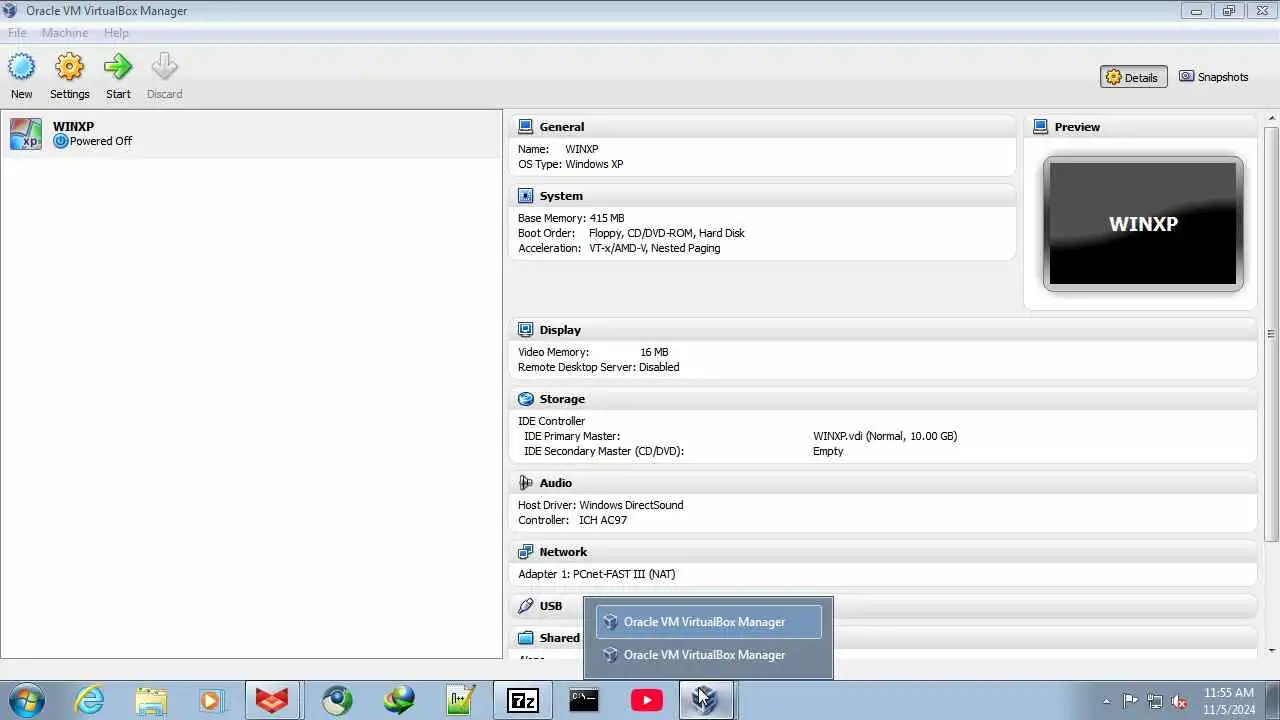
Task: Select second Oracle VM VirtualBox Manager popup entry
Action: [709, 655]
